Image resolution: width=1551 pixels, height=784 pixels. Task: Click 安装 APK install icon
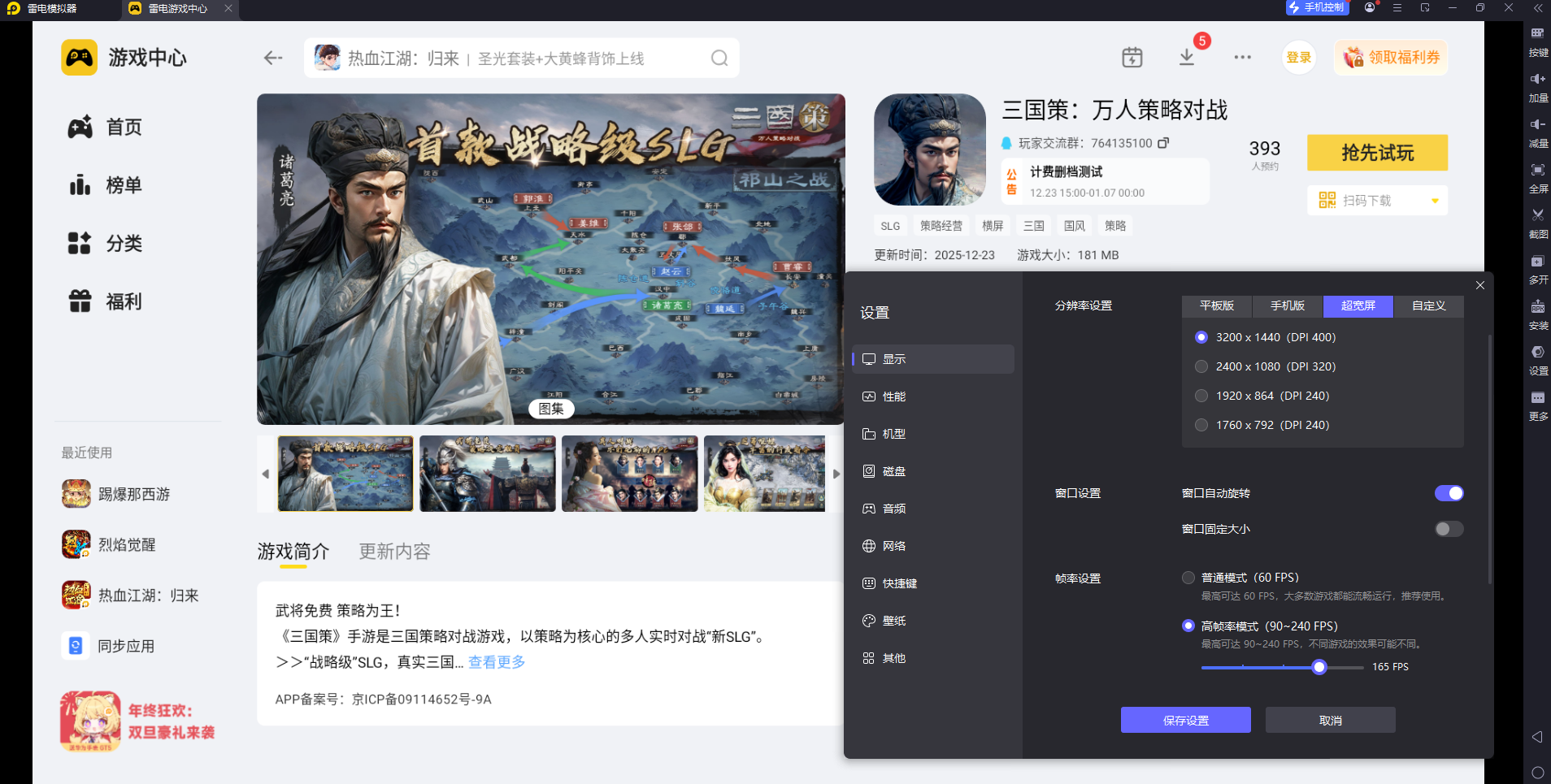(1538, 314)
